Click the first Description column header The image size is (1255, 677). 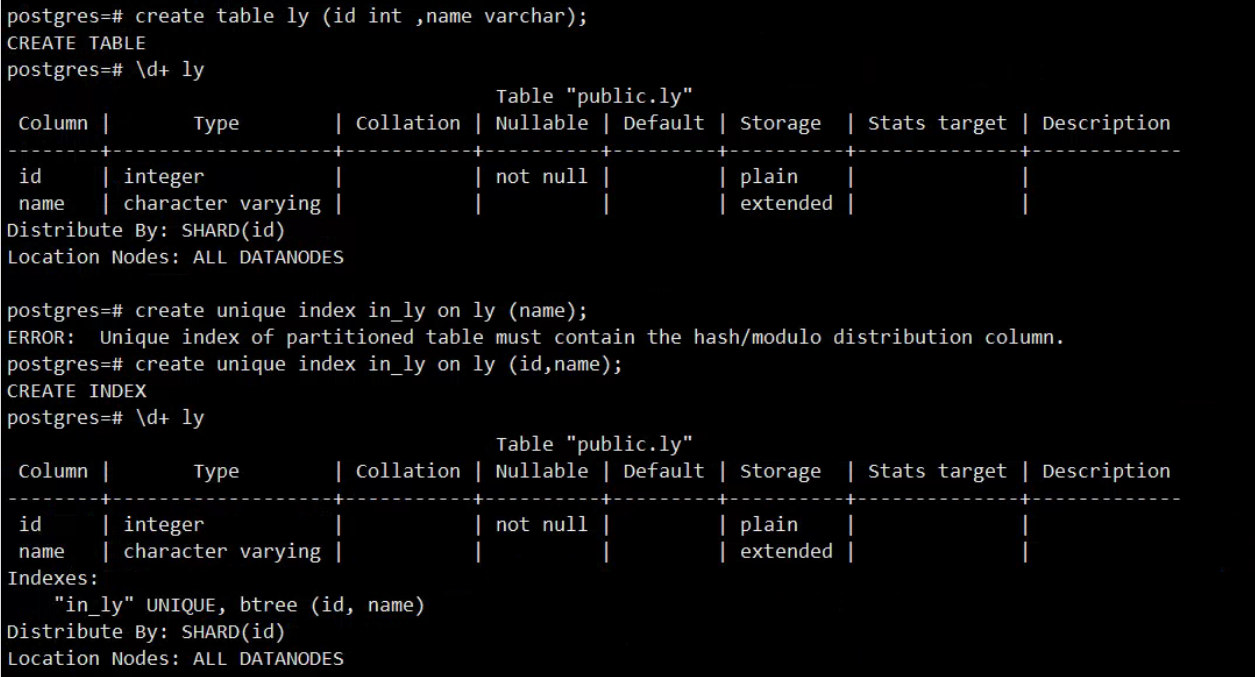(x=1106, y=123)
